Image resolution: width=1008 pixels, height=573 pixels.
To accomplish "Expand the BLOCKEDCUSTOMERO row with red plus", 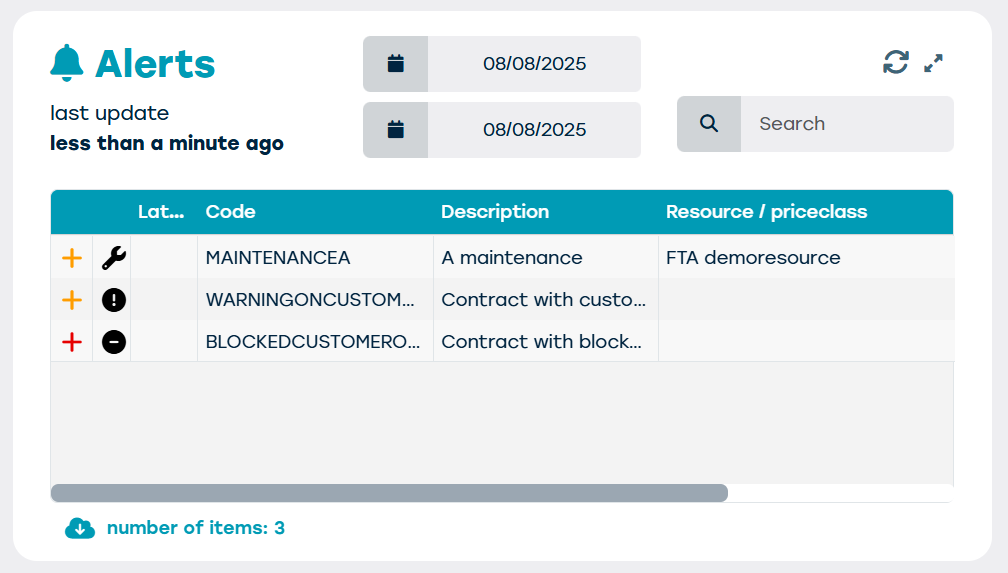I will pyautogui.click(x=72, y=342).
